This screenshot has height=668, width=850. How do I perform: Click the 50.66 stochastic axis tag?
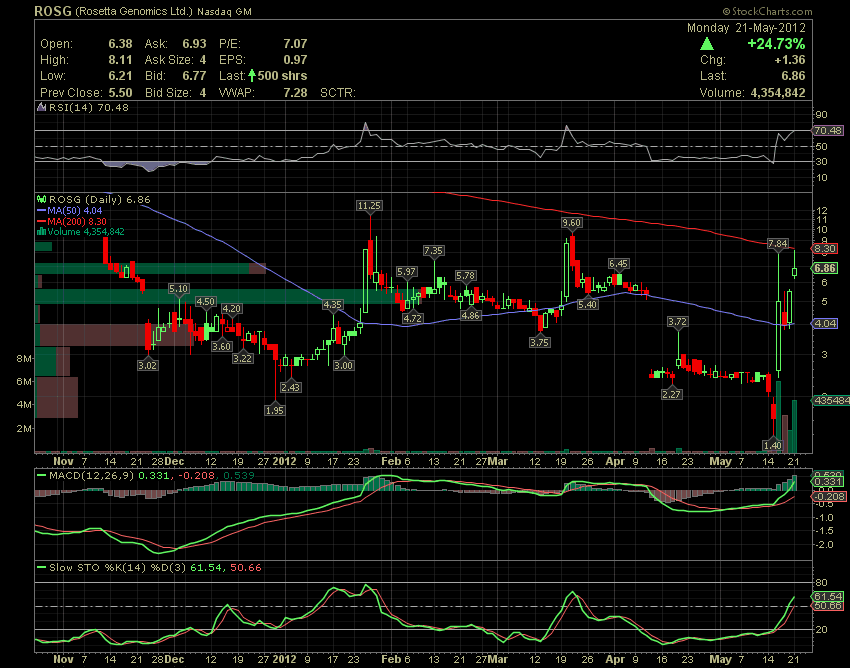pyautogui.click(x=828, y=606)
